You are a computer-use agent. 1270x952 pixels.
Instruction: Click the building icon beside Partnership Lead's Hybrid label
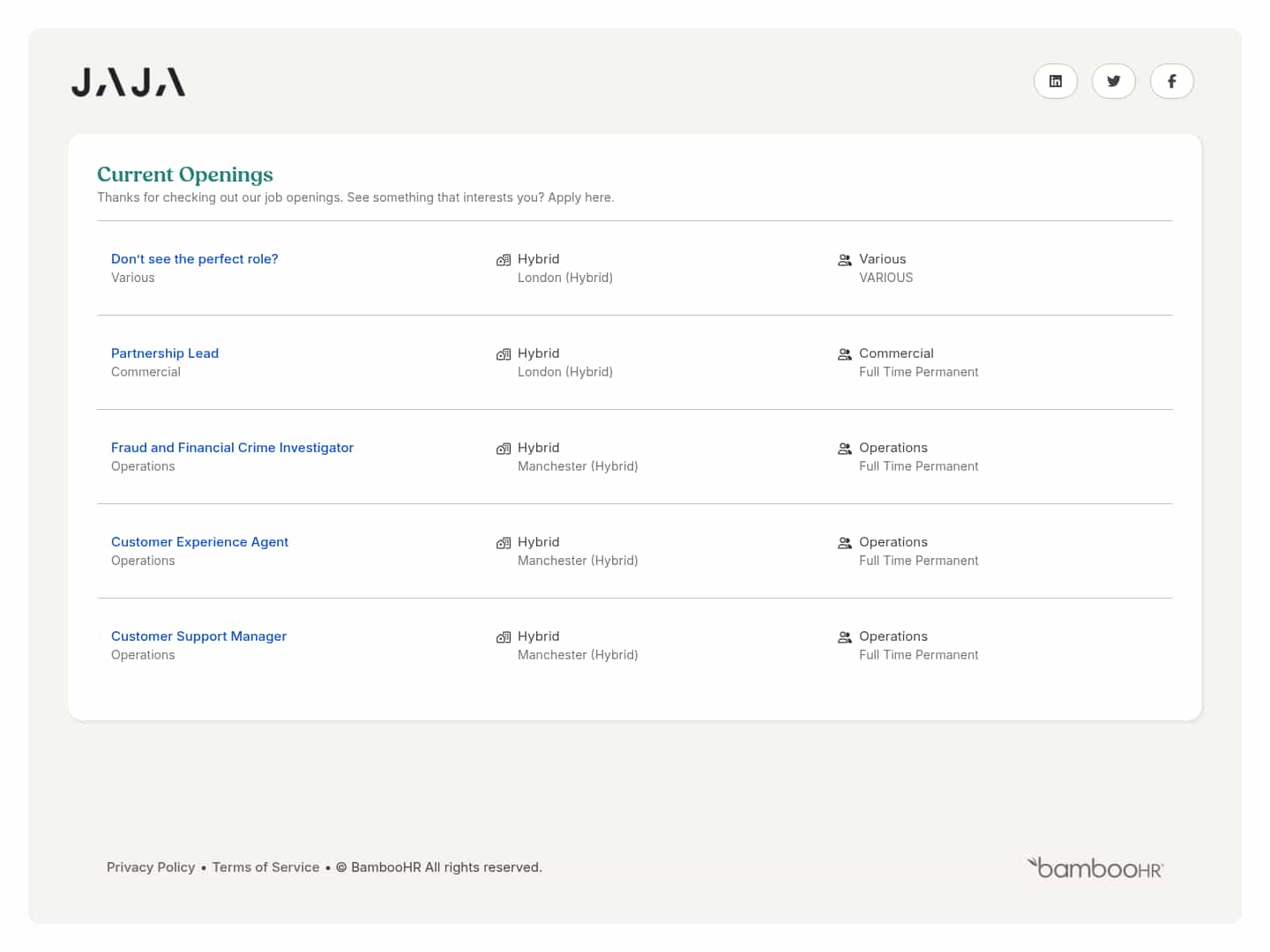coord(504,354)
